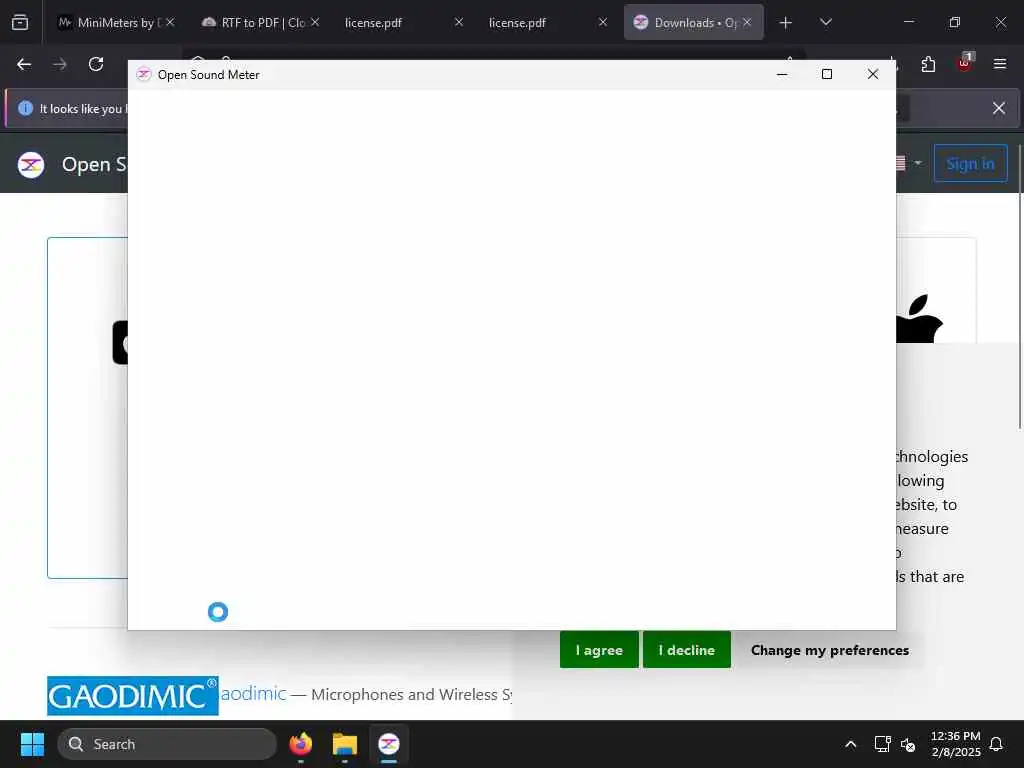Click the GAODIMIC banner image
The height and width of the screenshot is (768, 1024).
click(x=133, y=696)
